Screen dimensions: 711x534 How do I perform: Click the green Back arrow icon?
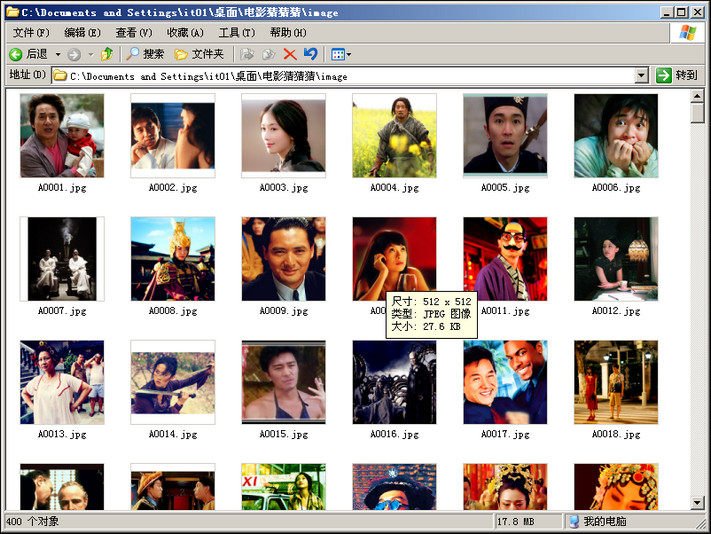[15, 55]
